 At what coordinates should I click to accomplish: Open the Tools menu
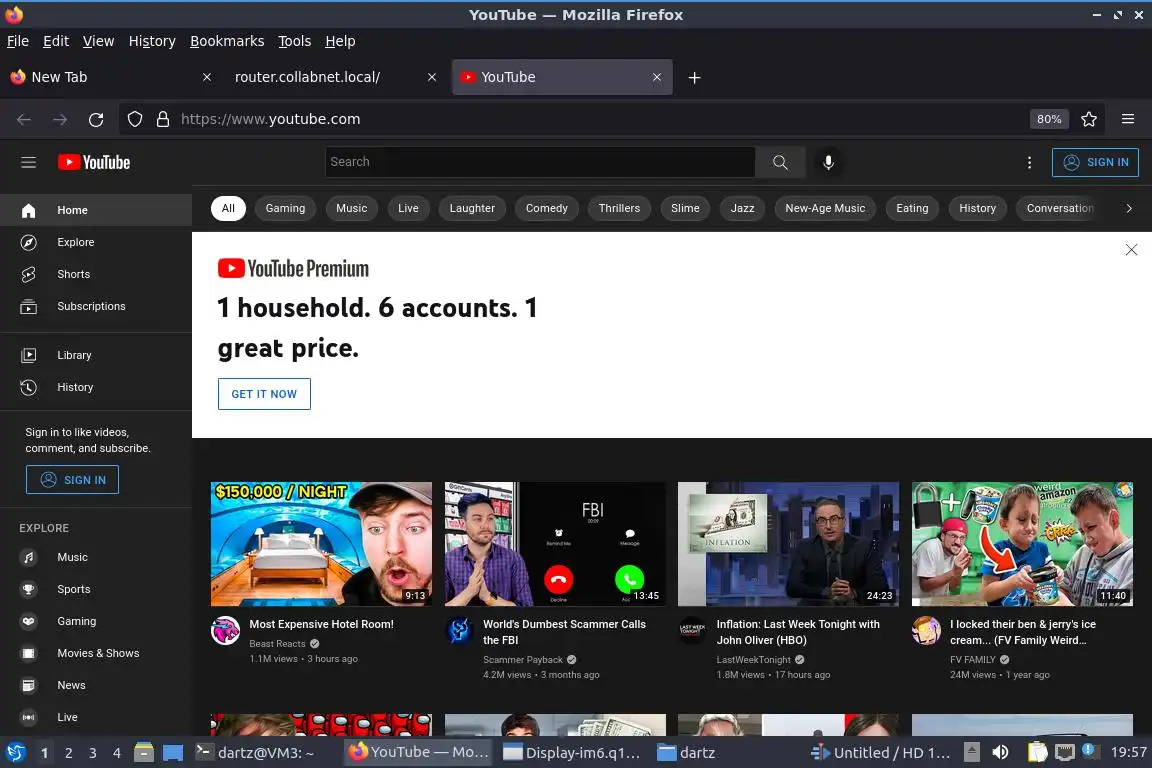click(295, 41)
